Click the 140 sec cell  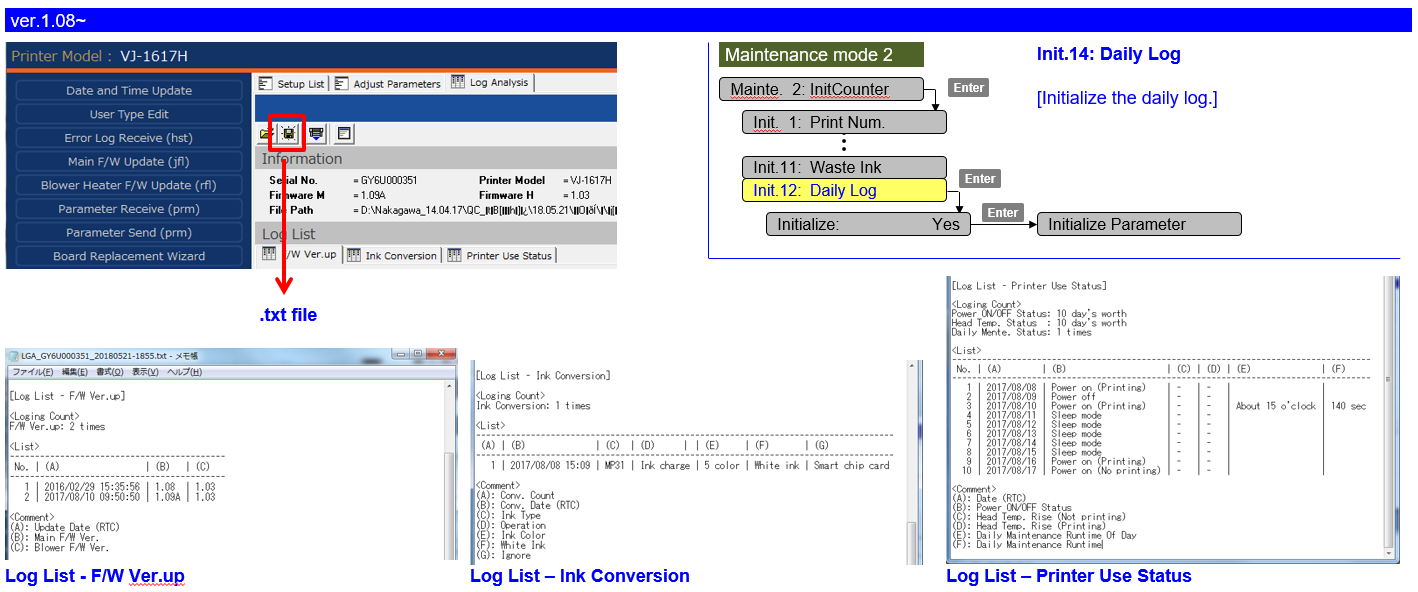point(1349,406)
